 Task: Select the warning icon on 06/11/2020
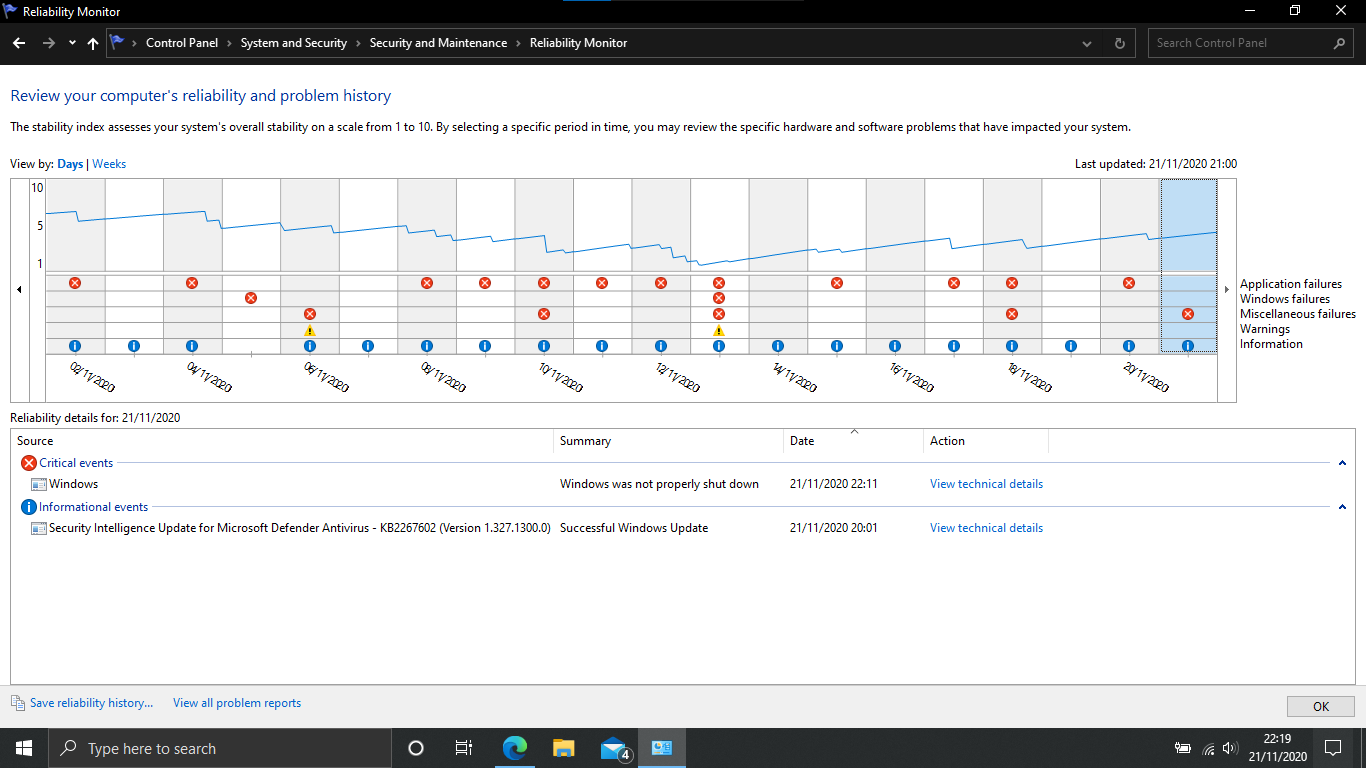pos(310,330)
